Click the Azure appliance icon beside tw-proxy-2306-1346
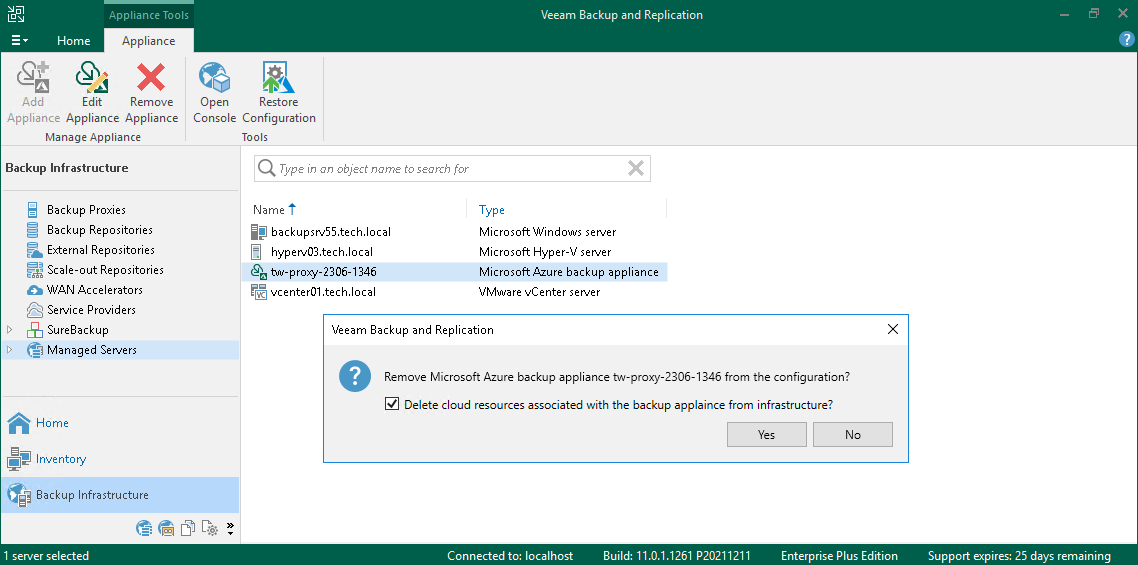The height and width of the screenshot is (565, 1138). 259,272
